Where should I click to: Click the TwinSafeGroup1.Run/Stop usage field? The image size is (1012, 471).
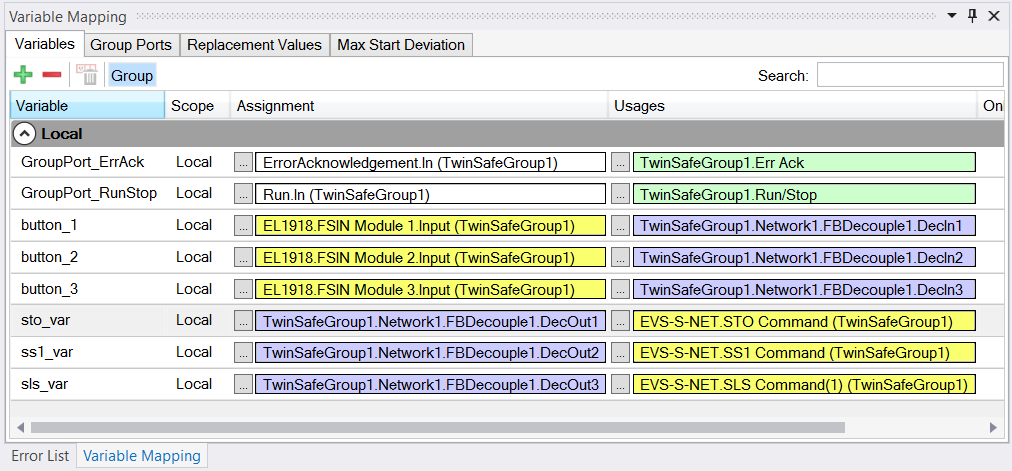(804, 194)
